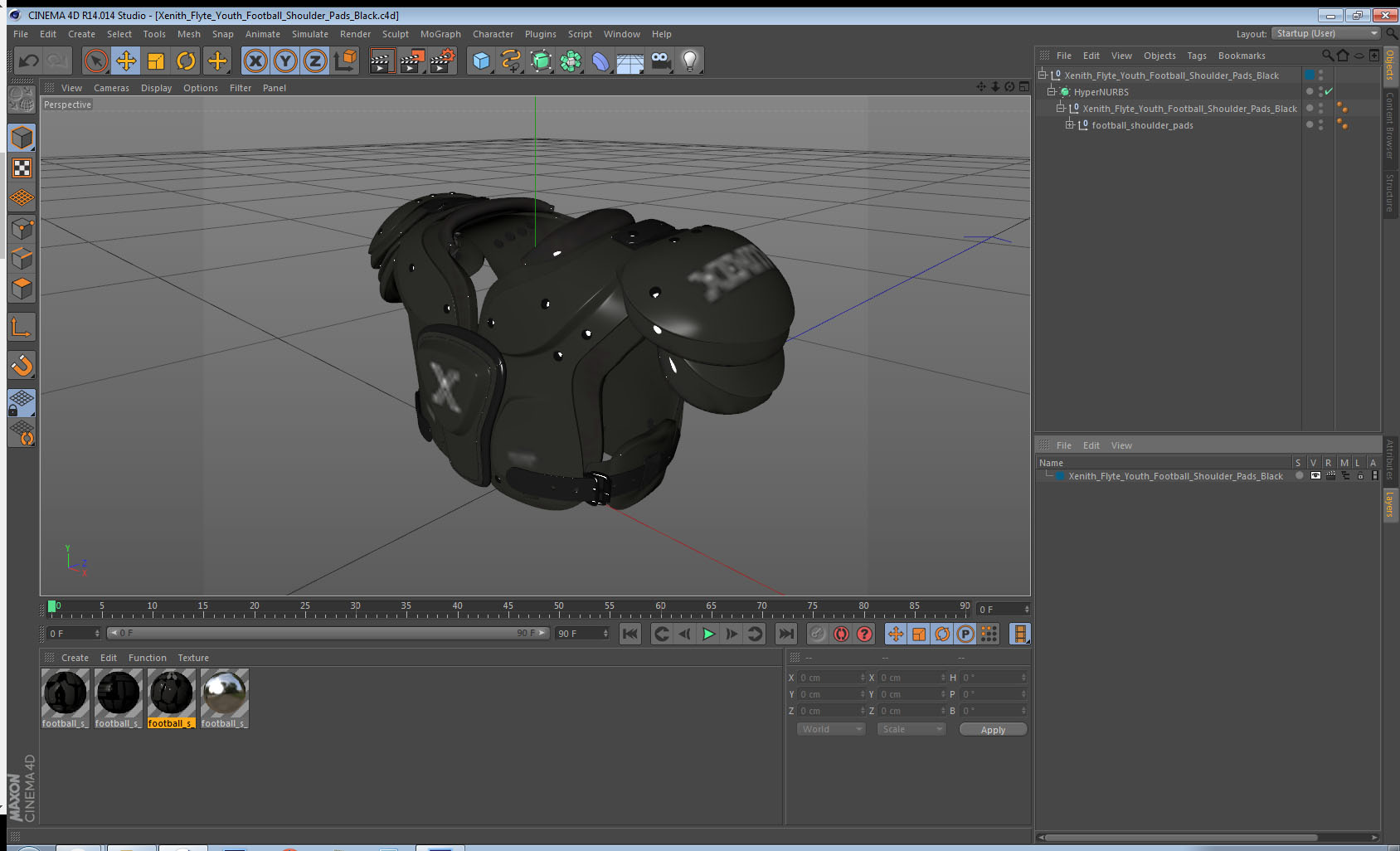Collapse the HyperNURBS tree node
The image size is (1400, 851).
pos(1052,92)
